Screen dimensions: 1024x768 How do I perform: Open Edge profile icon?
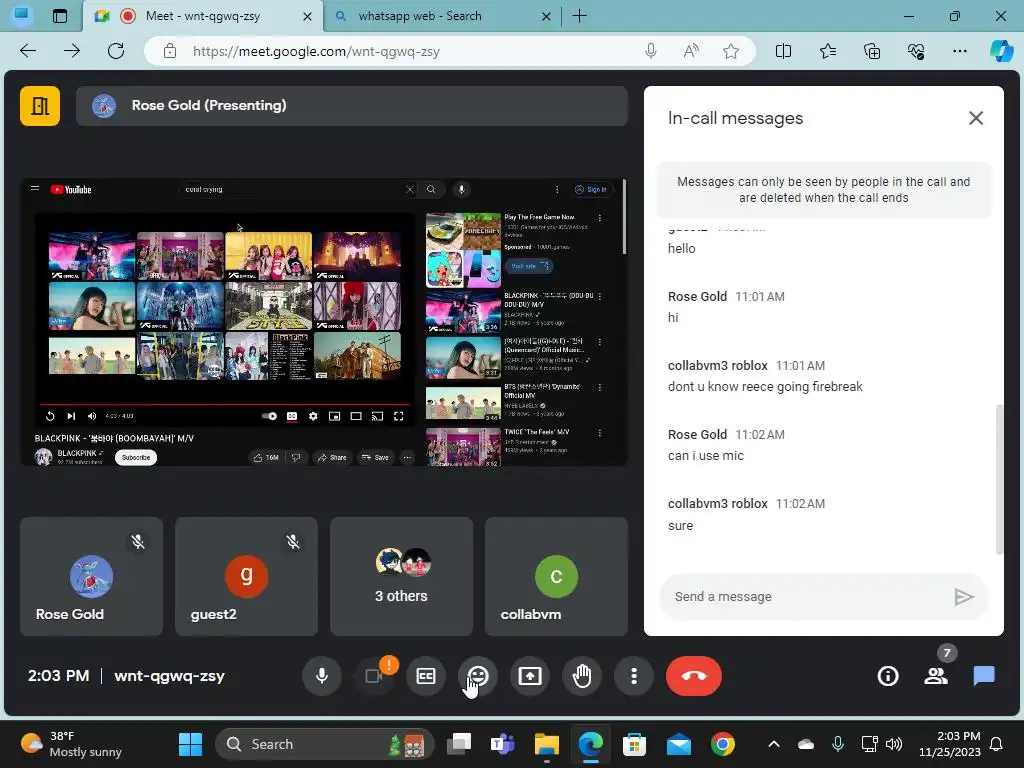22,16
